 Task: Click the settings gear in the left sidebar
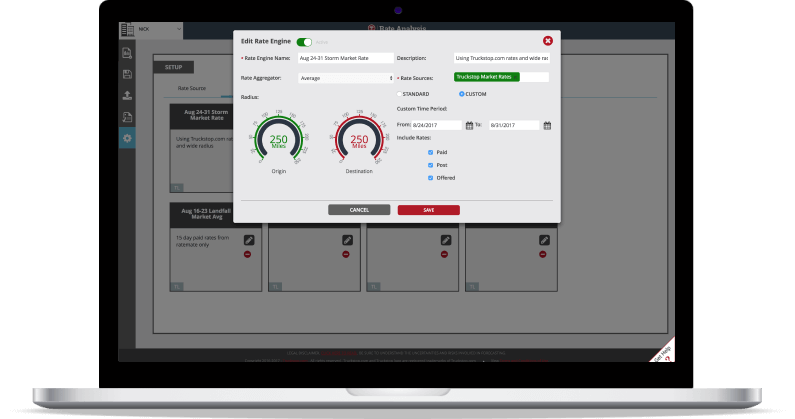pos(127,138)
